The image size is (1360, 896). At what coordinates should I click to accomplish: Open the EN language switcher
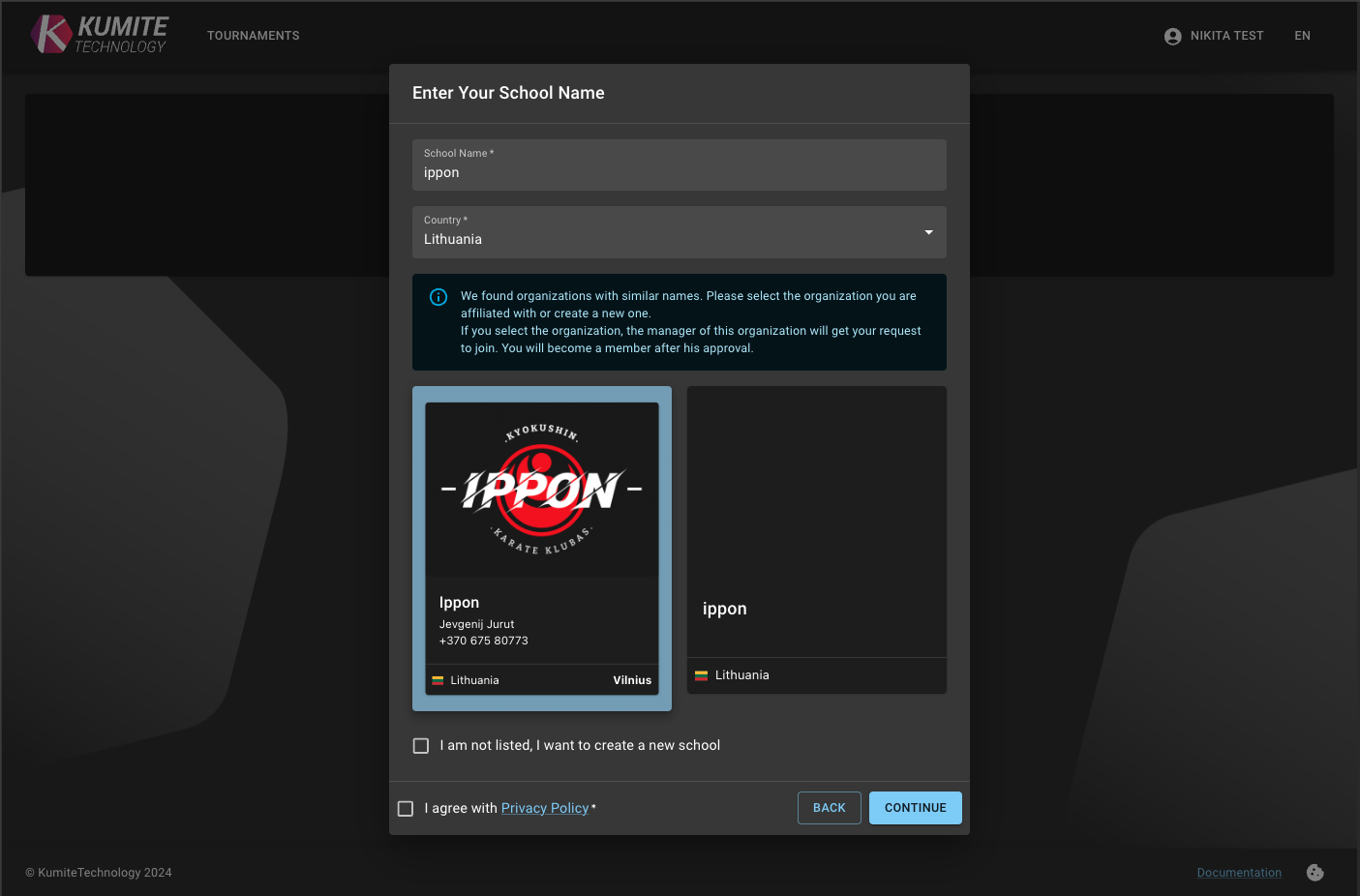(1302, 36)
